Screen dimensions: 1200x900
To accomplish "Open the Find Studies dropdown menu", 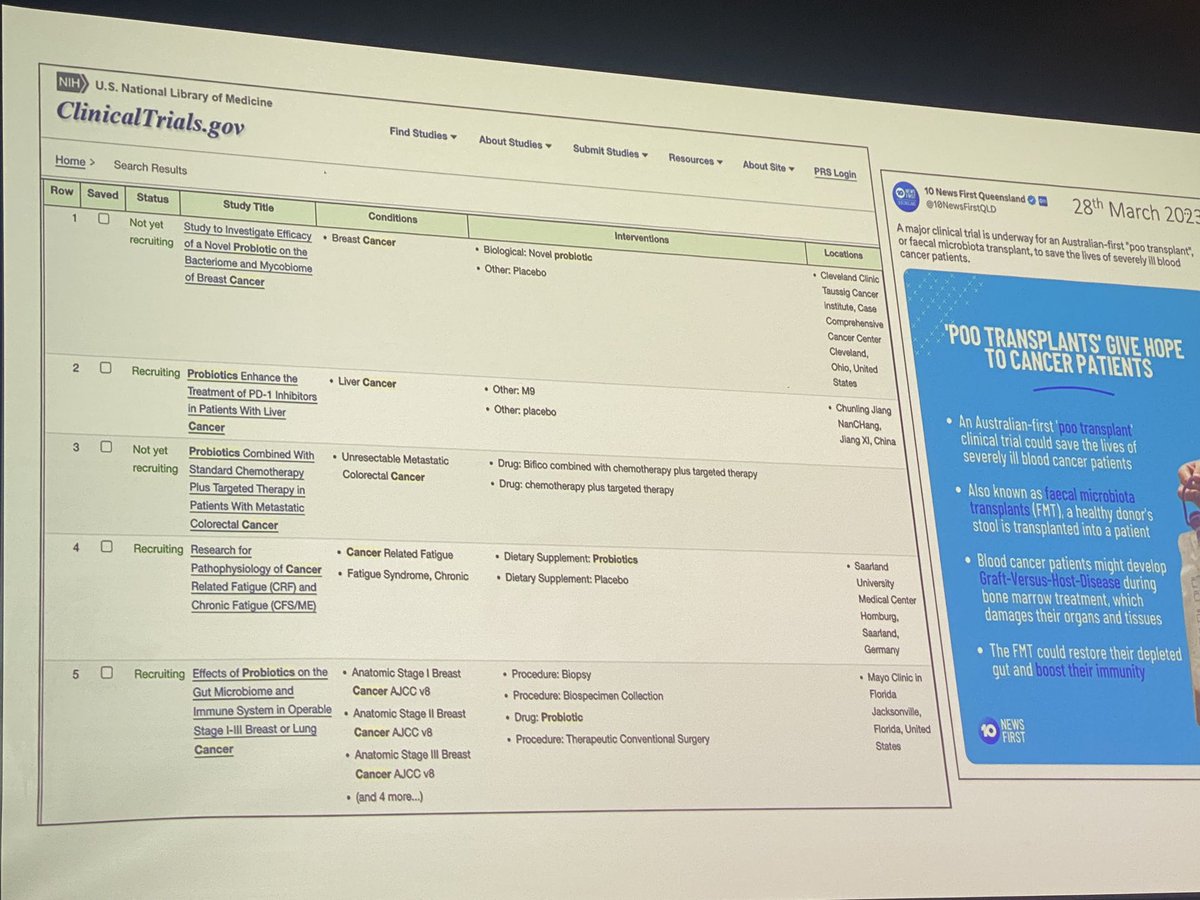I will click(422, 134).
